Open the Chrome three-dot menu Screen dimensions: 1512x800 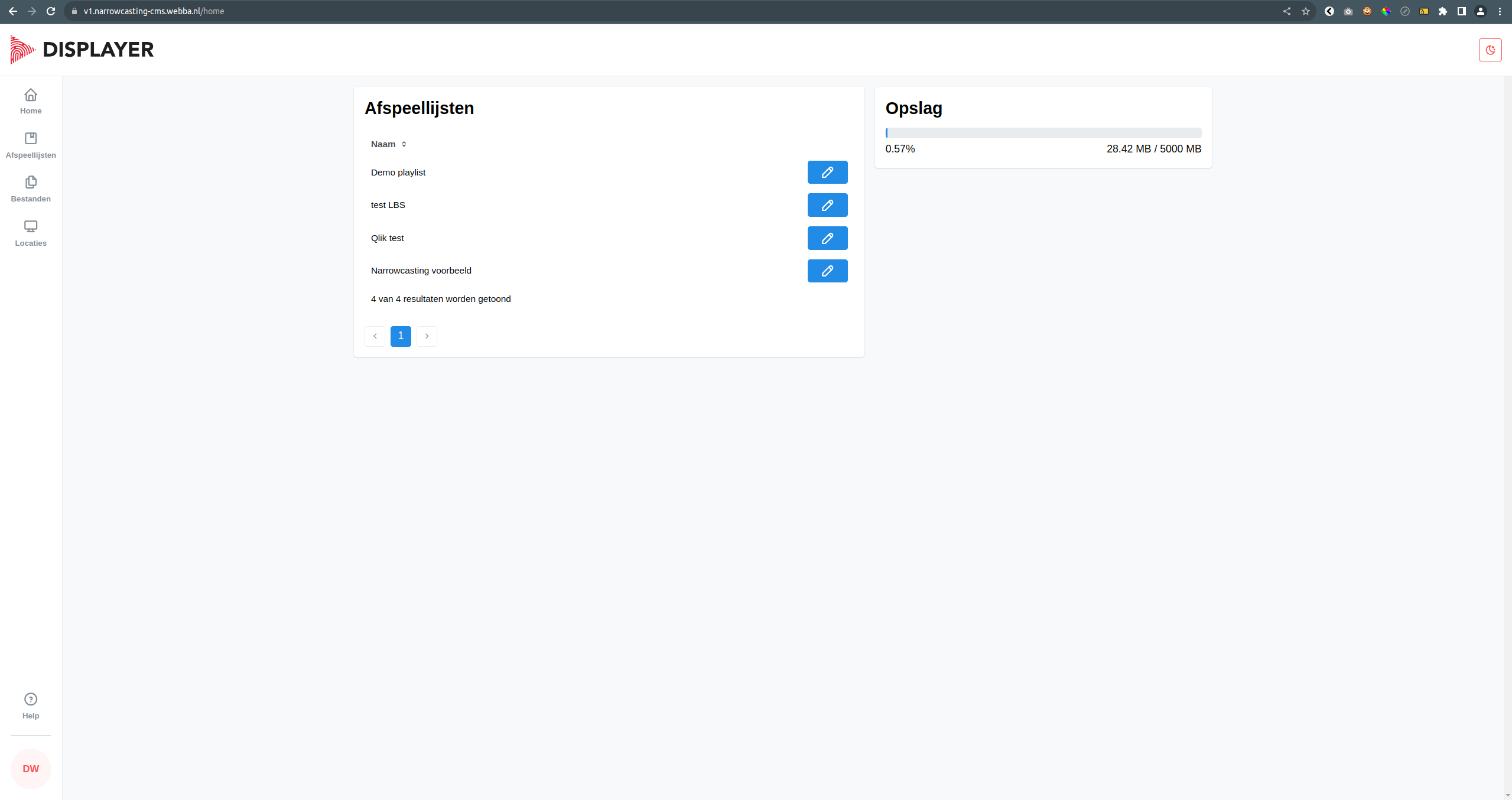tap(1500, 11)
